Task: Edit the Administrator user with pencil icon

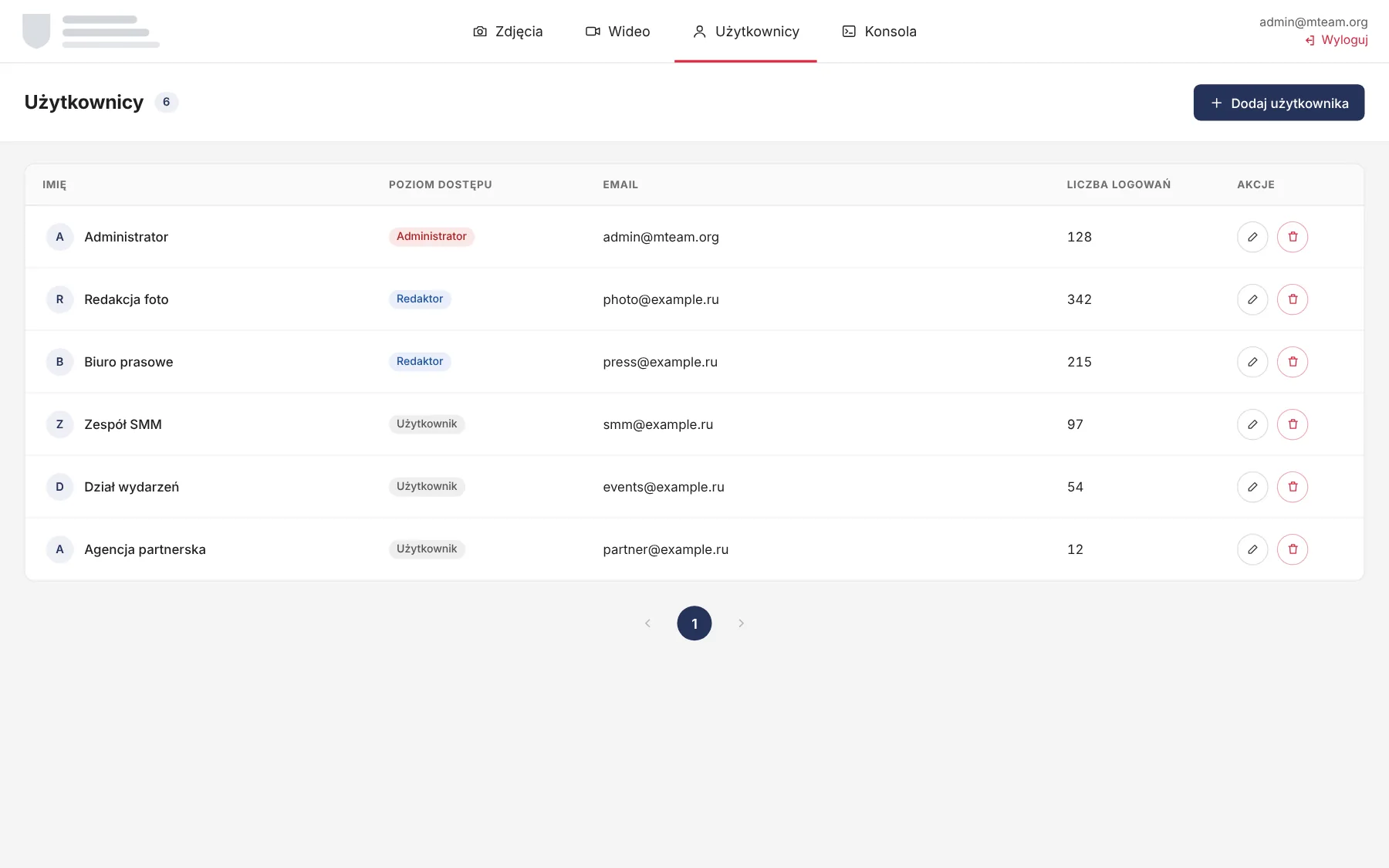Action: [1252, 237]
